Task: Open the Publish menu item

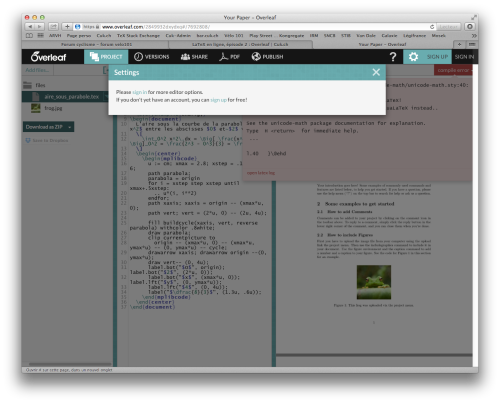Action: [267, 57]
